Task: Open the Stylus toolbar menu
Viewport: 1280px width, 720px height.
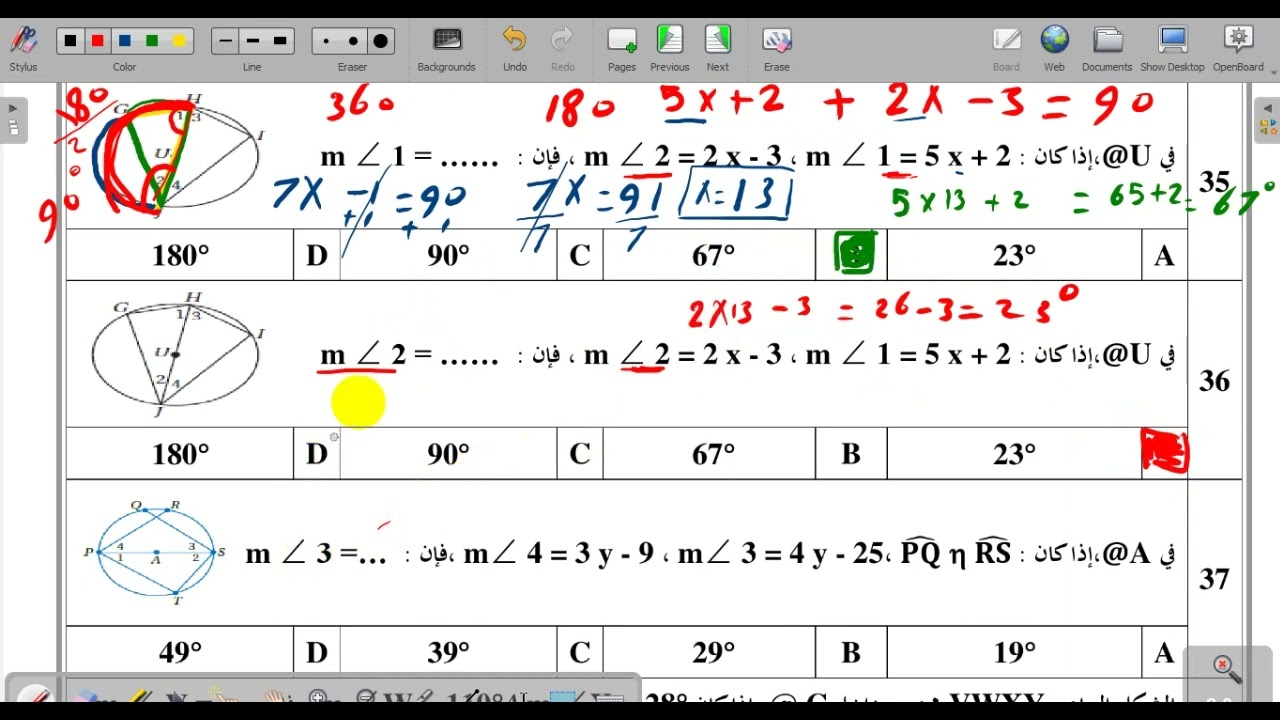Action: pyautogui.click(x=23, y=47)
